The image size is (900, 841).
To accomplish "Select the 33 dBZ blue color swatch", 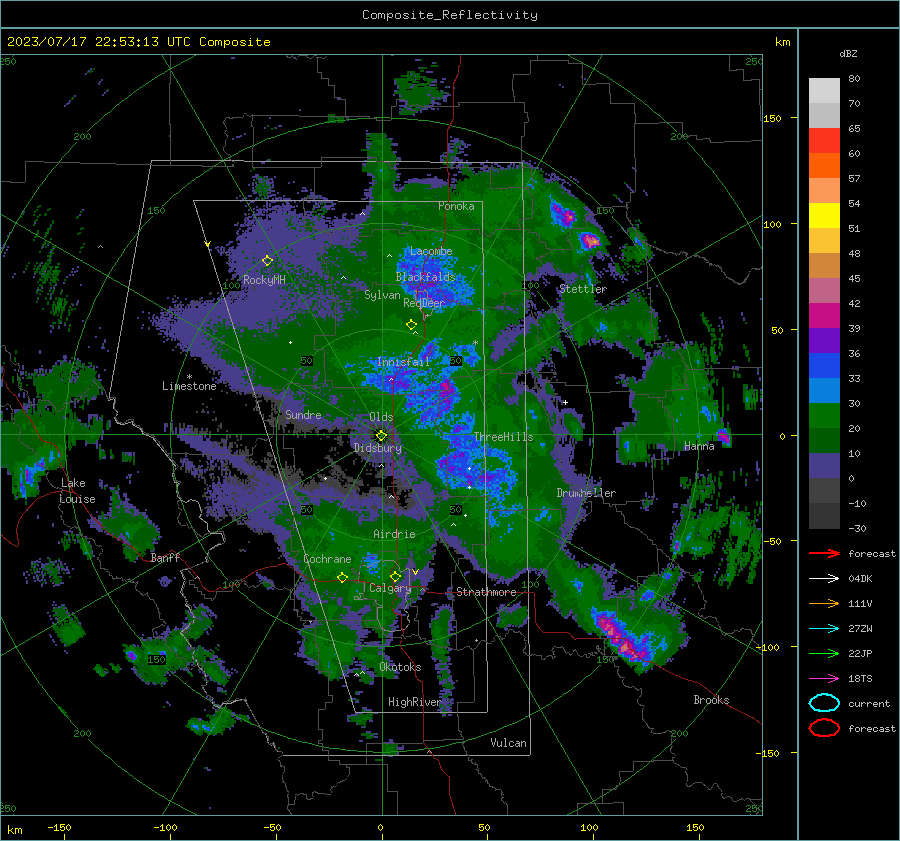I will tap(824, 390).
